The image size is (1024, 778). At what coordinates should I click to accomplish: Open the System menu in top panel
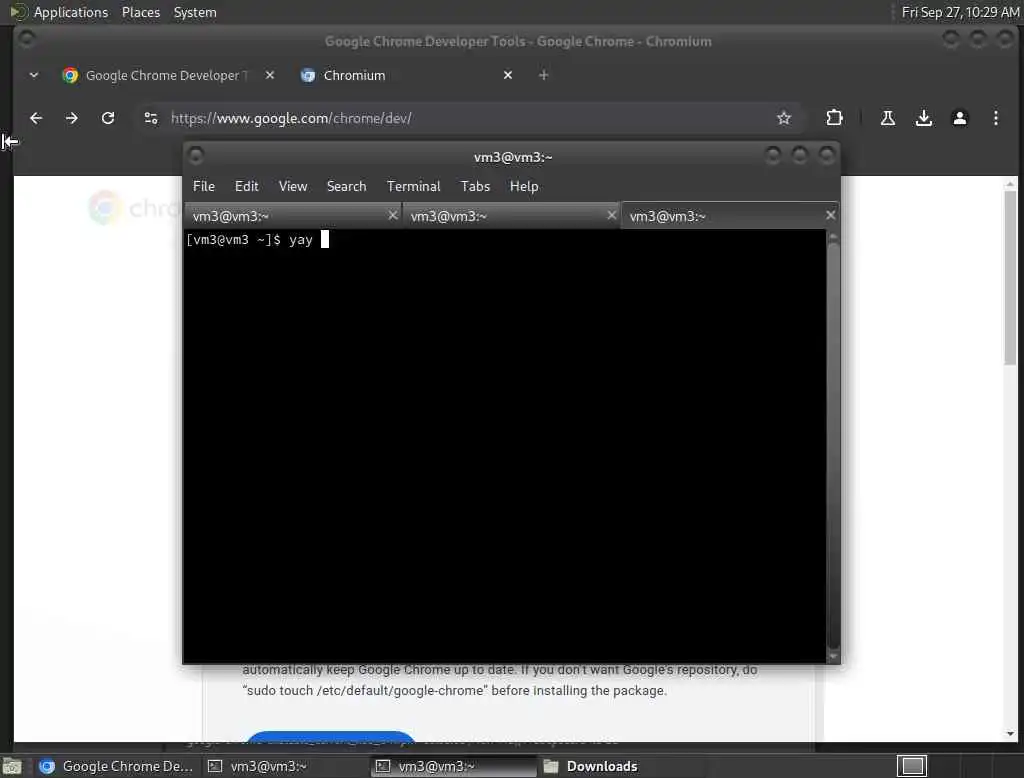[x=195, y=12]
